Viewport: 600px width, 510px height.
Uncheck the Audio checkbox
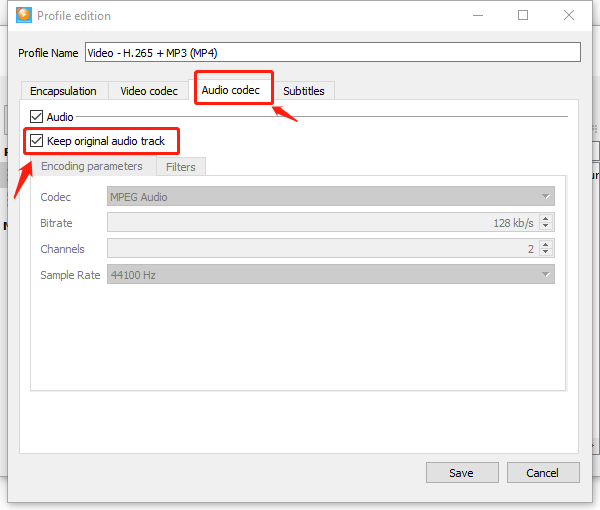tap(37, 117)
